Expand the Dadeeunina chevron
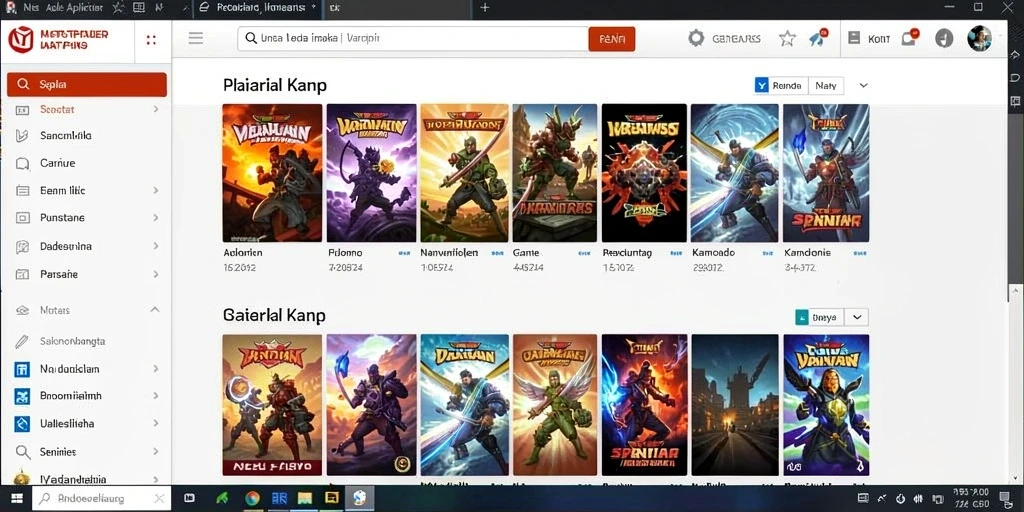This screenshot has height=512, width=1024. point(155,246)
